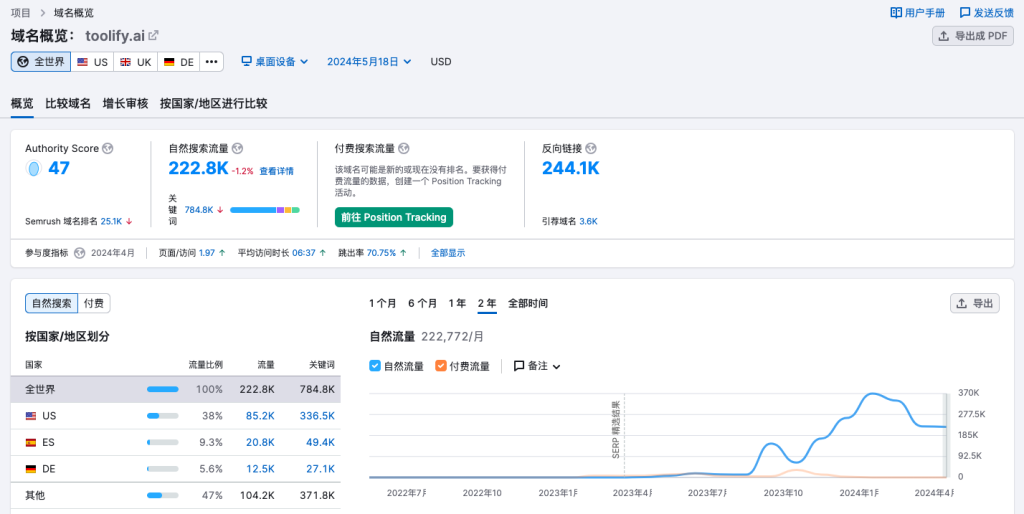Switch to Compare Domains tab
This screenshot has height=514, width=1024.
tap(68, 103)
